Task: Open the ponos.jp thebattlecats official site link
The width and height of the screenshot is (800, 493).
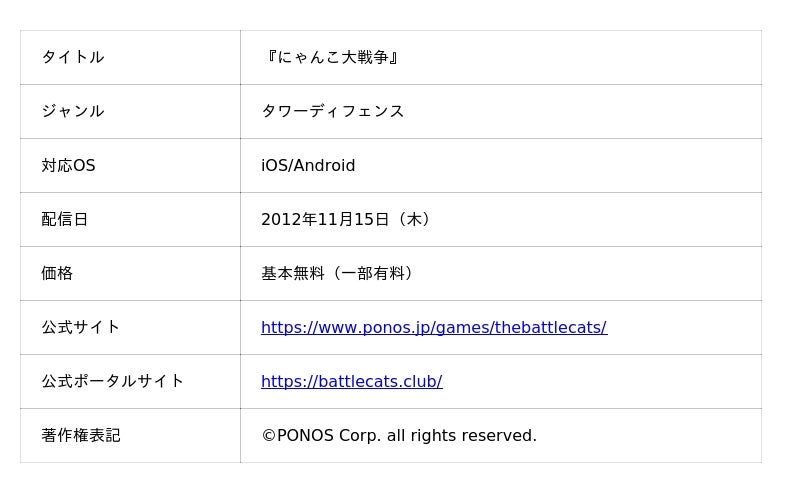Action: pos(434,327)
